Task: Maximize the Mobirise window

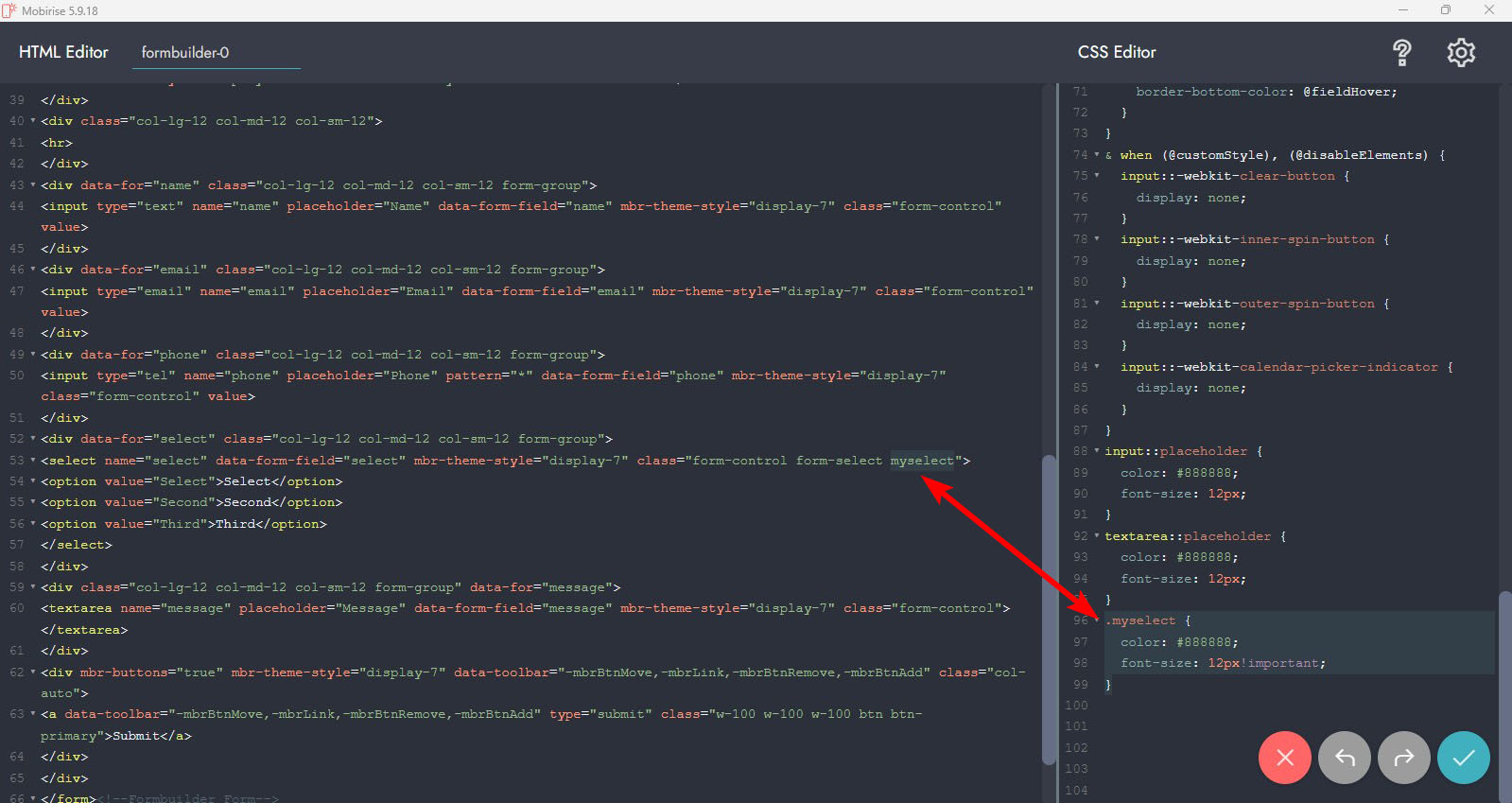Action: click(1445, 10)
